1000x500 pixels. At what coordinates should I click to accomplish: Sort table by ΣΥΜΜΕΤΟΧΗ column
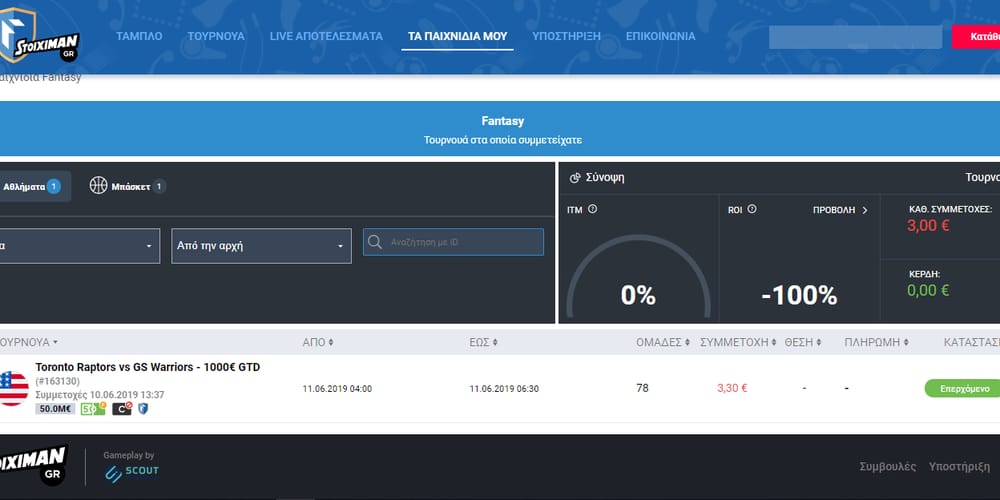click(x=738, y=342)
